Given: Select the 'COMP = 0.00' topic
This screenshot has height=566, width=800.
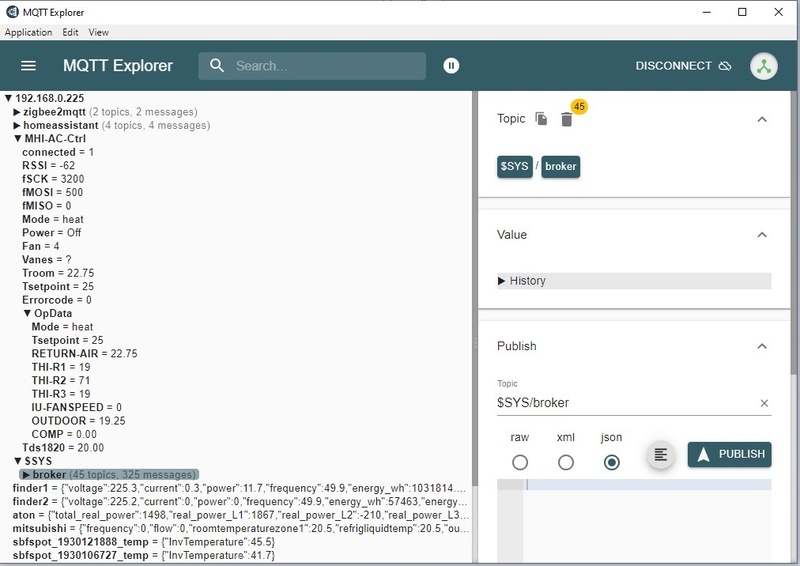Looking at the screenshot, I should point(64,434).
